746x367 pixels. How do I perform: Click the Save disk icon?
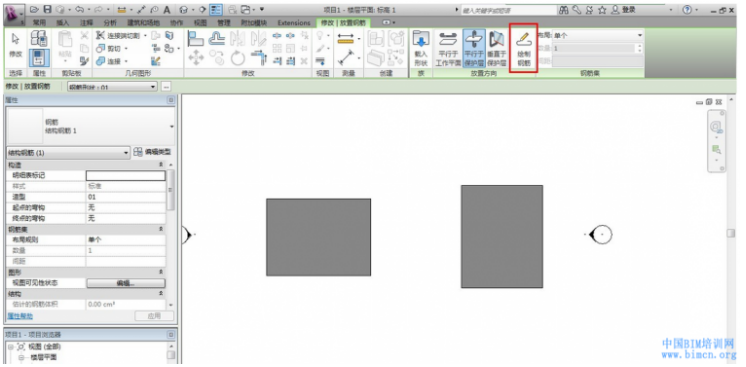click(48, 9)
